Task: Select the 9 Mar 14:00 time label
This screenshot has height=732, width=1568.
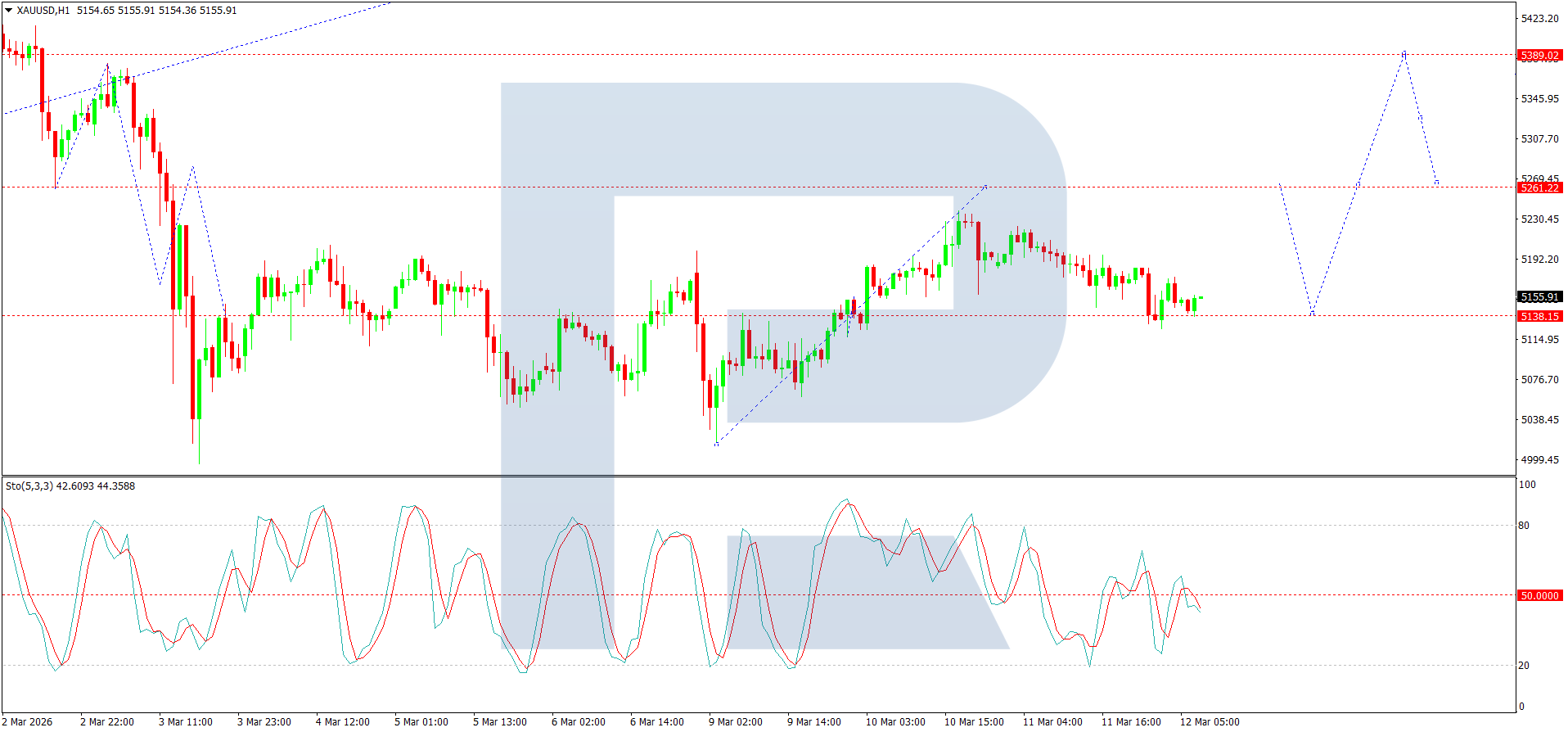Action: (x=814, y=722)
